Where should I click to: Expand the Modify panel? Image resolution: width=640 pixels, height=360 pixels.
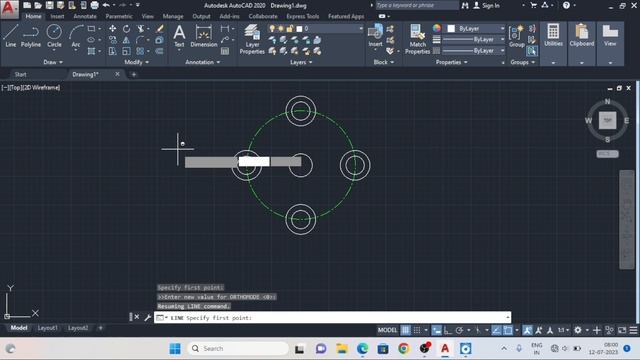(x=137, y=62)
